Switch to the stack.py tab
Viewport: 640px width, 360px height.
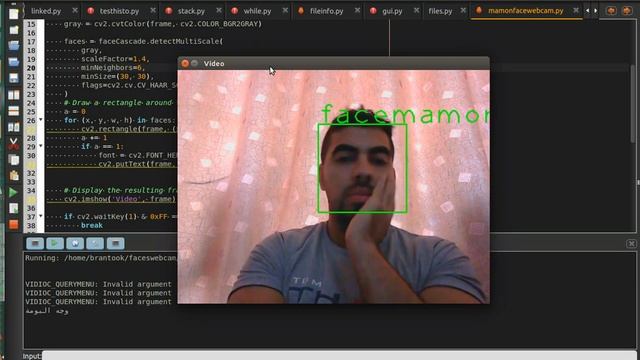[191, 11]
